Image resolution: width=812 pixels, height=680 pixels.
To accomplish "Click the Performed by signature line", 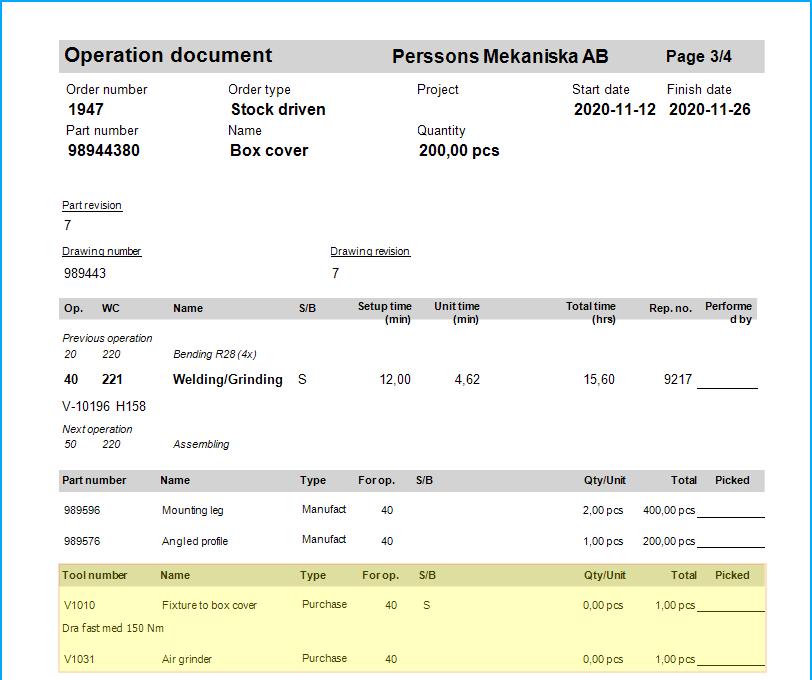I will pos(727,384).
